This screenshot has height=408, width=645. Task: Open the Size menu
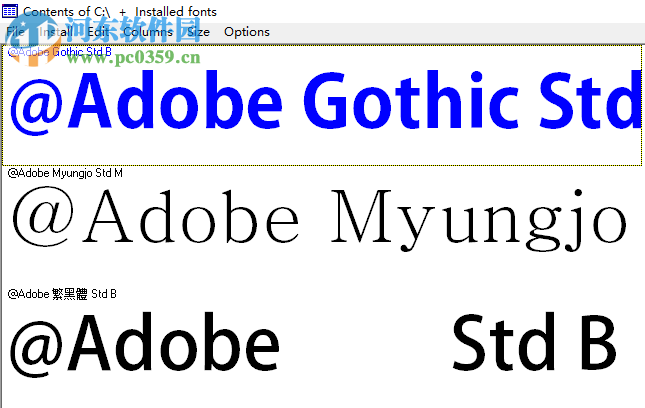(199, 32)
